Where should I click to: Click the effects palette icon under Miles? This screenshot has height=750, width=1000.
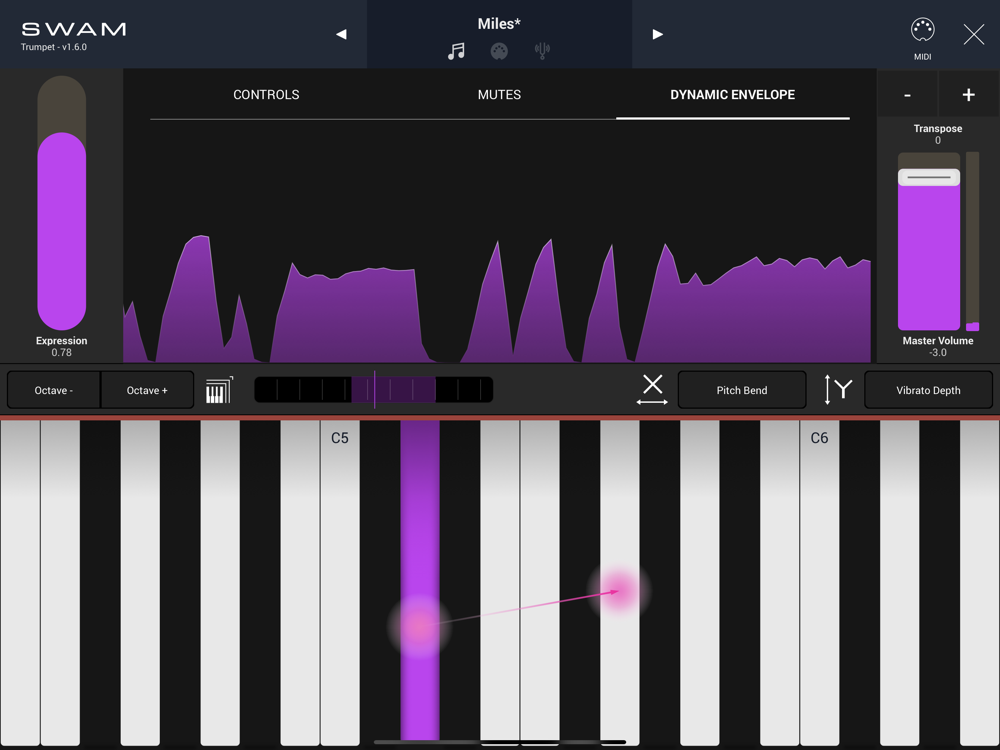(499, 51)
